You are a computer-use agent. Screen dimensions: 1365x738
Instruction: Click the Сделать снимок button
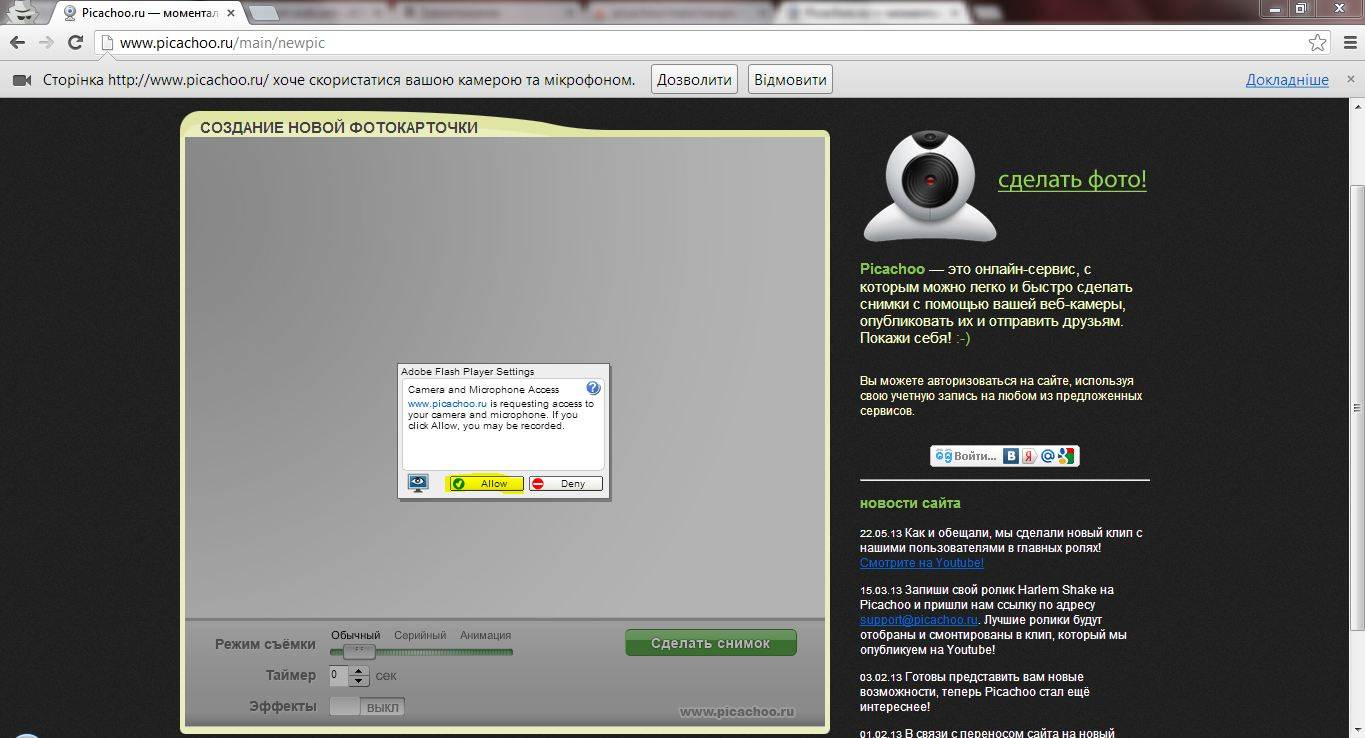(710, 643)
